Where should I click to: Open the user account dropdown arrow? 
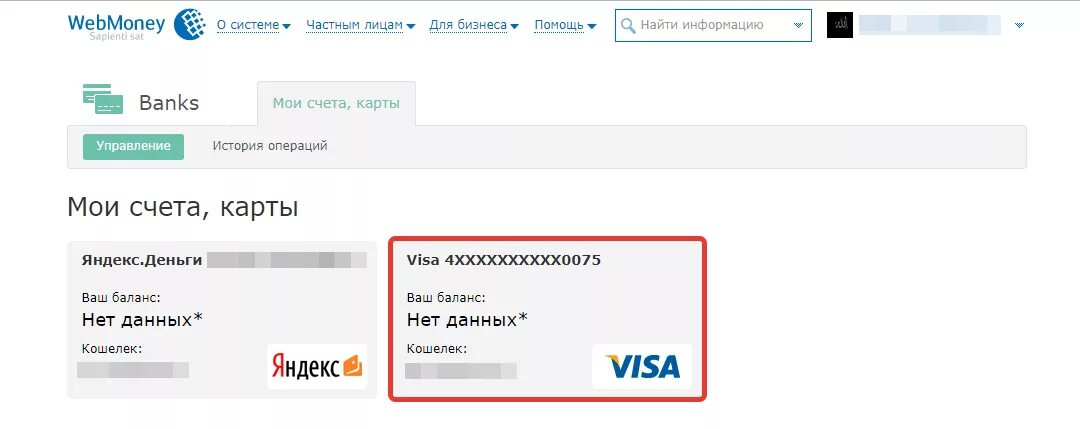click(x=1019, y=25)
